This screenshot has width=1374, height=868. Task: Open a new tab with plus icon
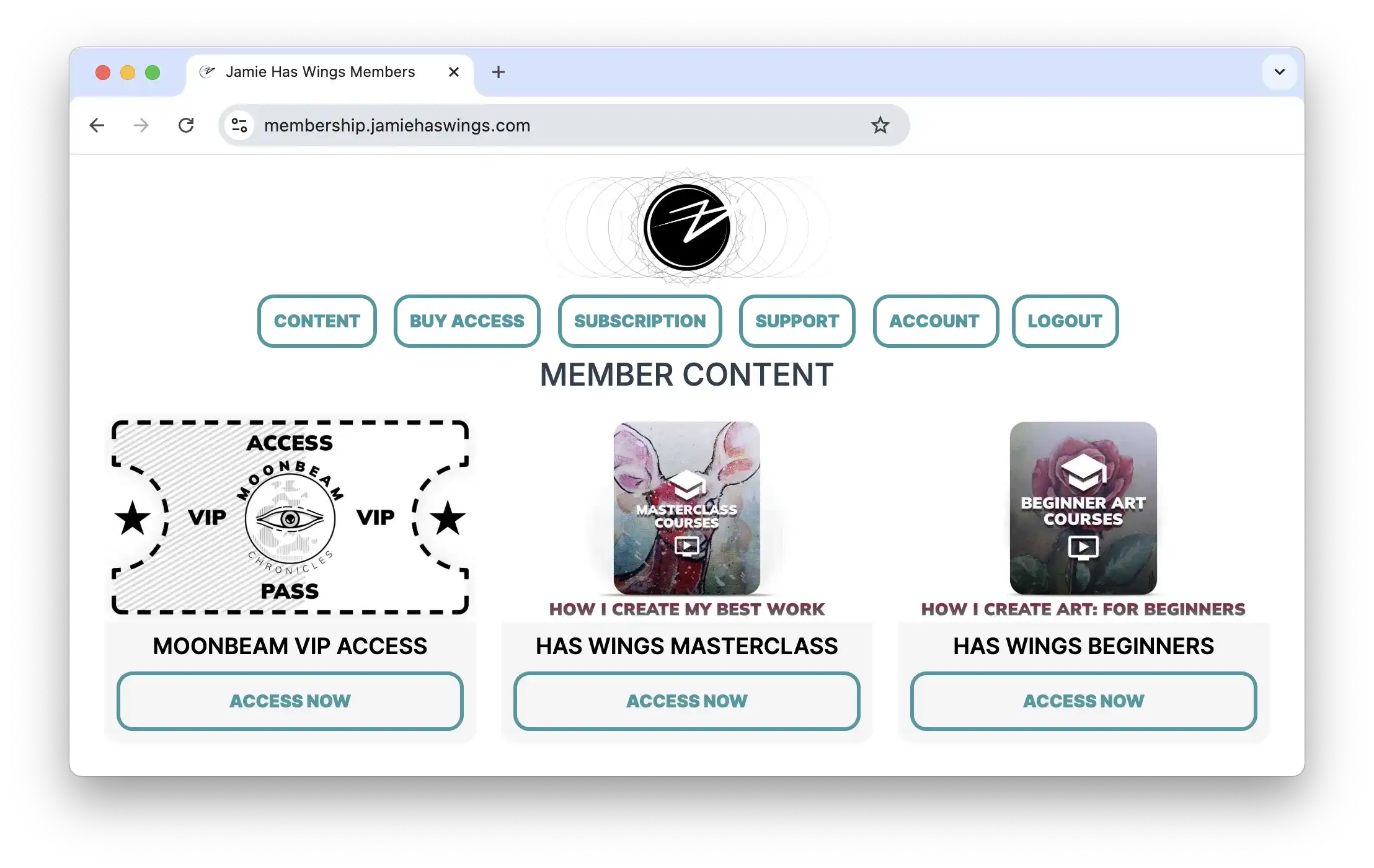point(498,72)
